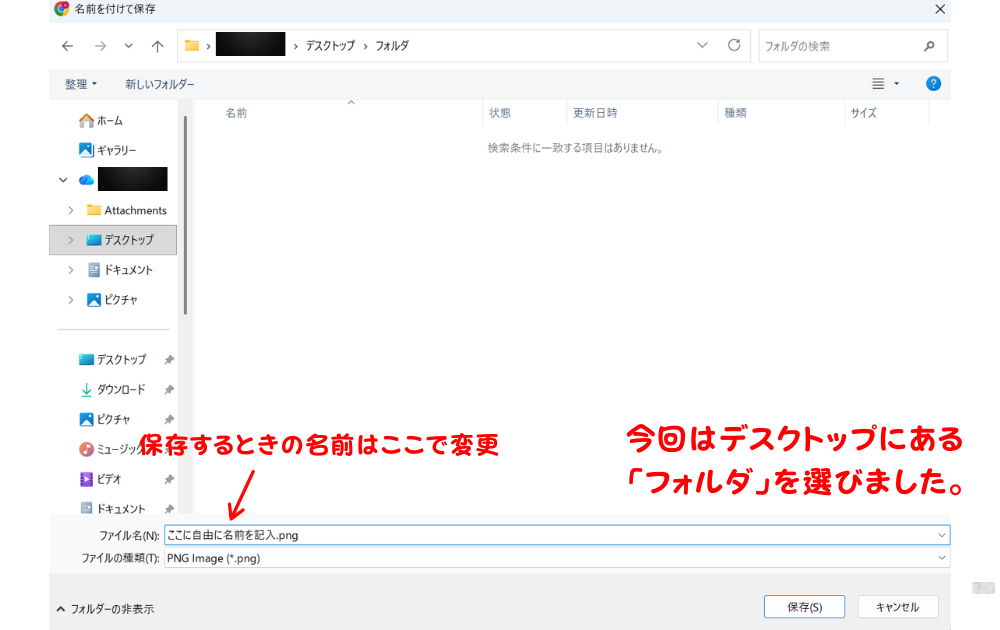The height and width of the screenshot is (630, 1000).
Task: Expand the Attachments folder tree node
Action: [71, 210]
